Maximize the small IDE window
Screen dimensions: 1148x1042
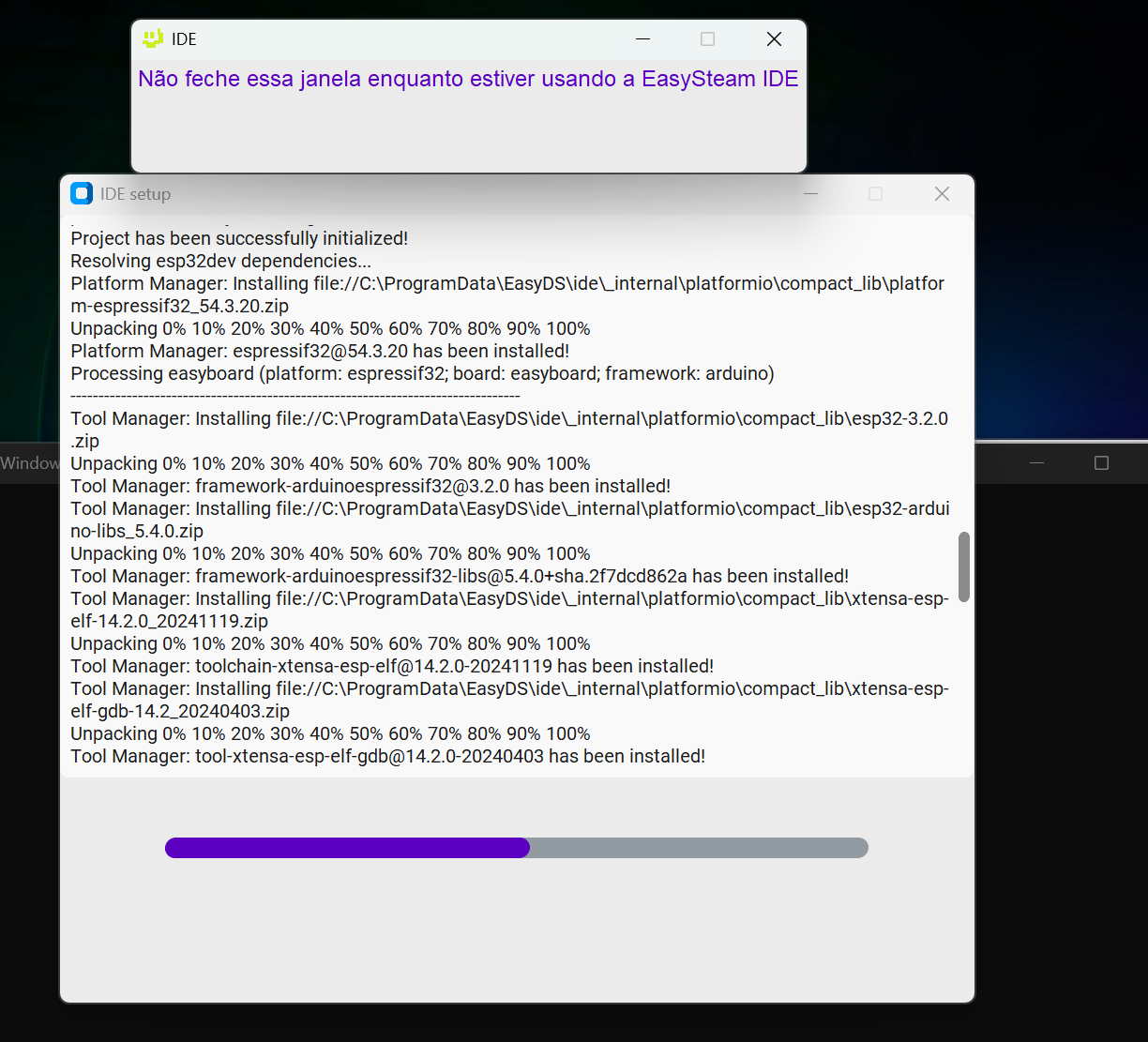pyautogui.click(x=708, y=38)
